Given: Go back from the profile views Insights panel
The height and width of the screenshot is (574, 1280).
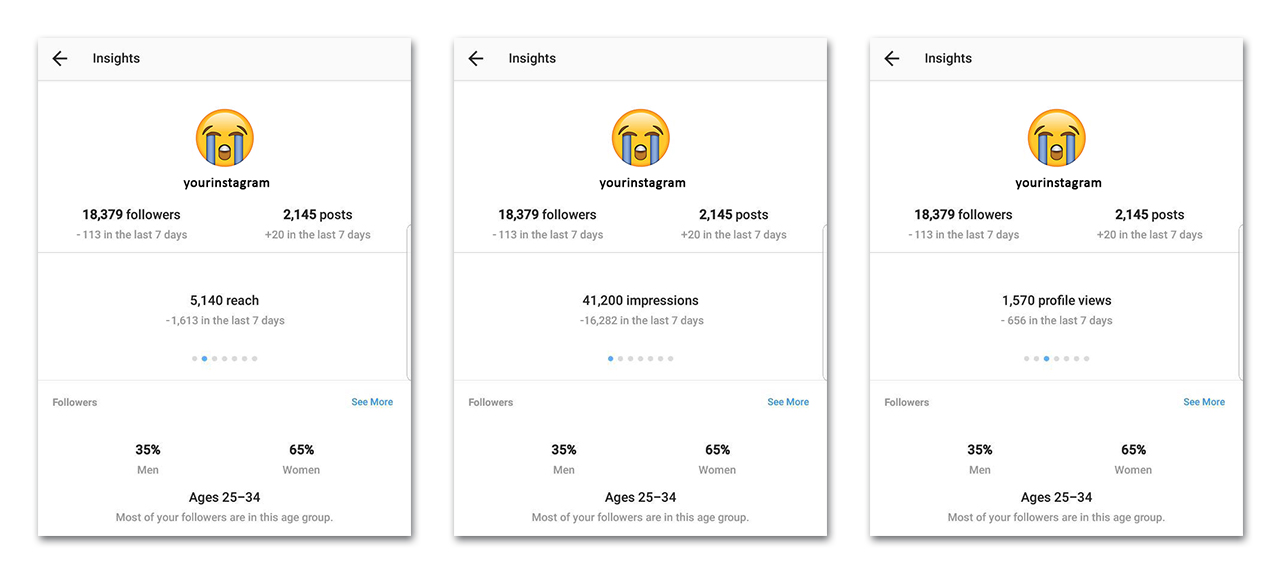Looking at the screenshot, I should pos(892,59).
